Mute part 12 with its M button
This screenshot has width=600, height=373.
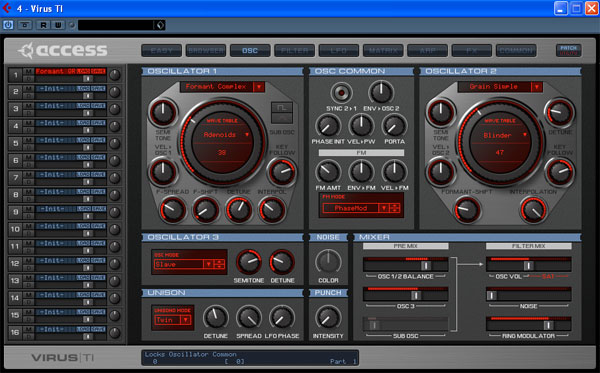point(28,261)
